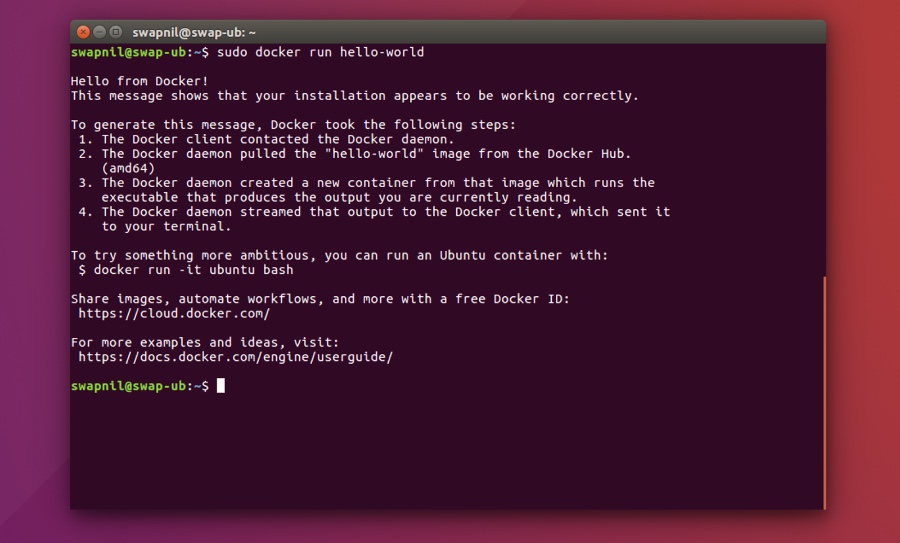The width and height of the screenshot is (900, 543).
Task: Click step 3 about creating a new container
Action: click(366, 183)
